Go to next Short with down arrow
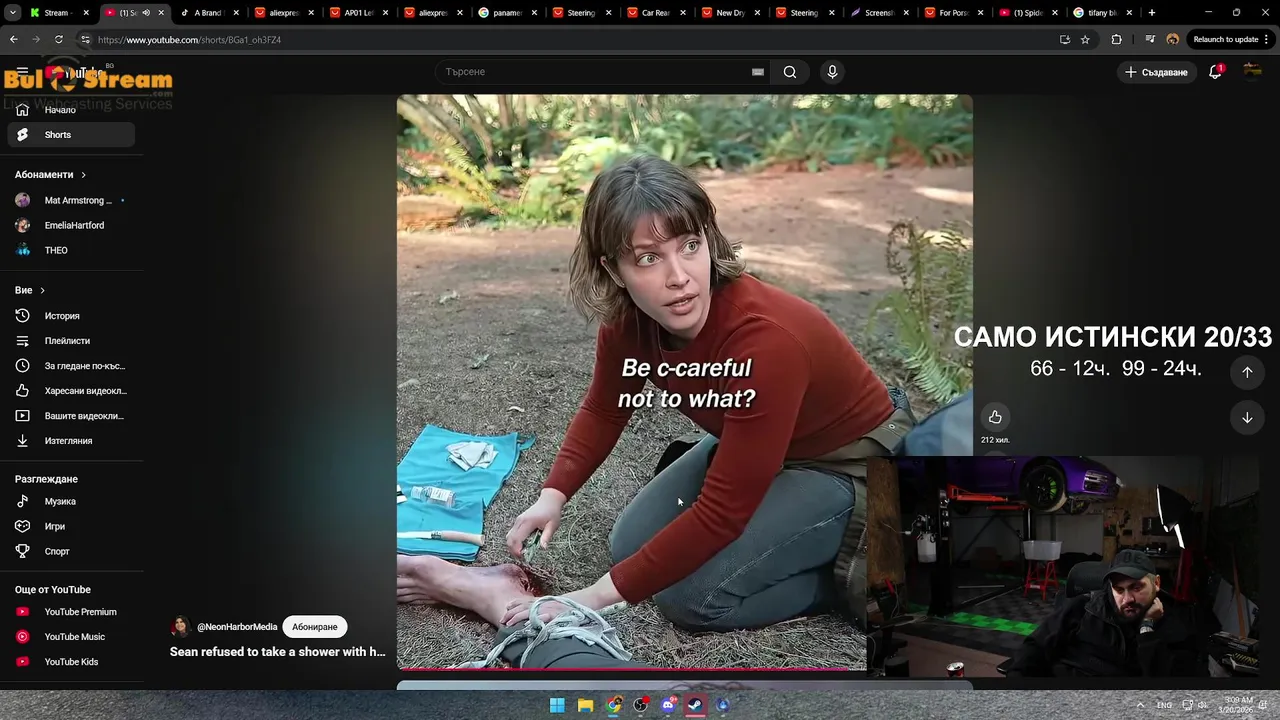The width and height of the screenshot is (1280, 720). point(1247,418)
